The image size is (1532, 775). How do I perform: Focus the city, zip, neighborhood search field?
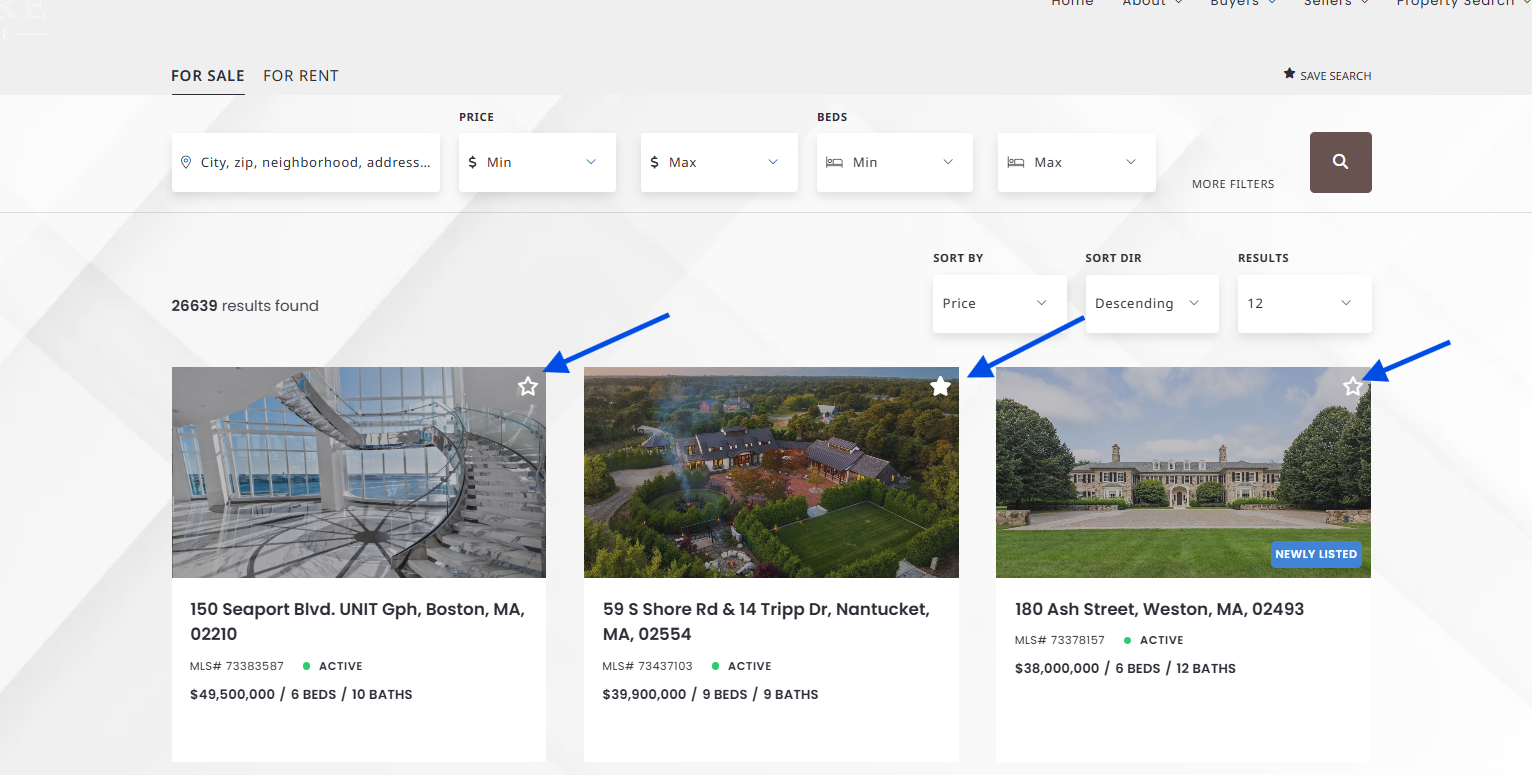click(x=306, y=162)
